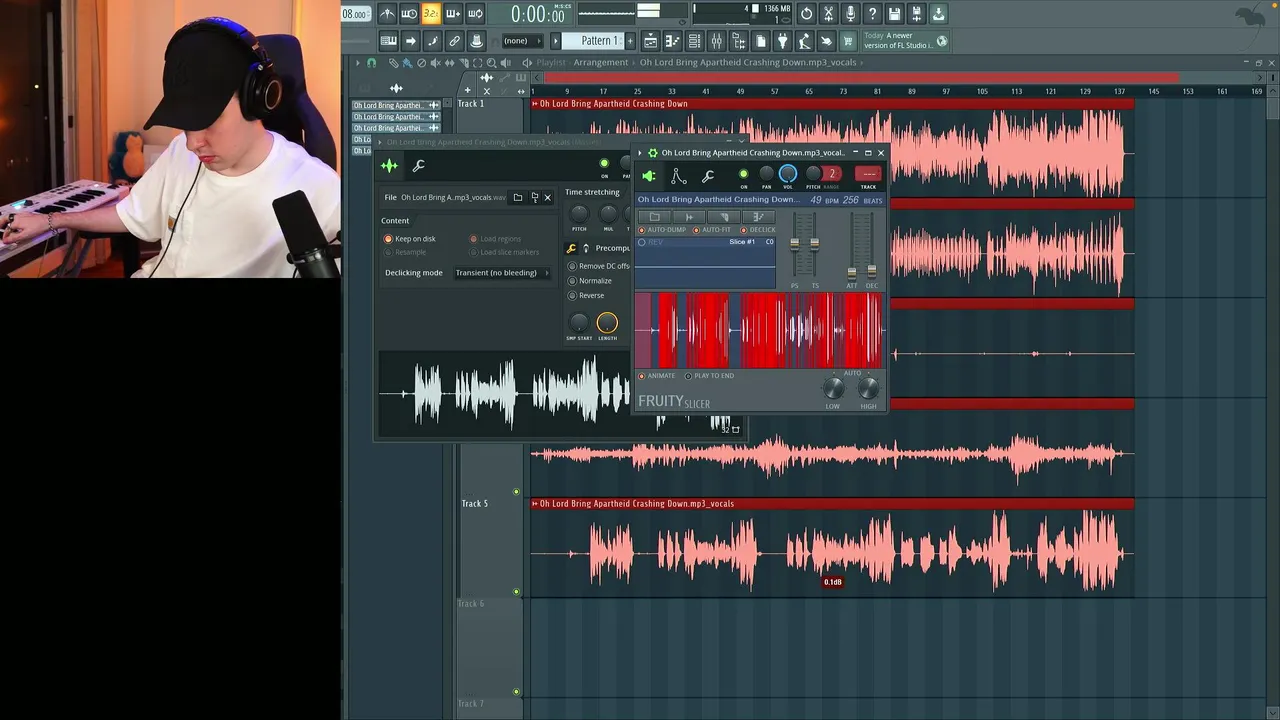The image size is (1280, 720).
Task: Click the link-to-controller chain icon
Action: click(454, 41)
